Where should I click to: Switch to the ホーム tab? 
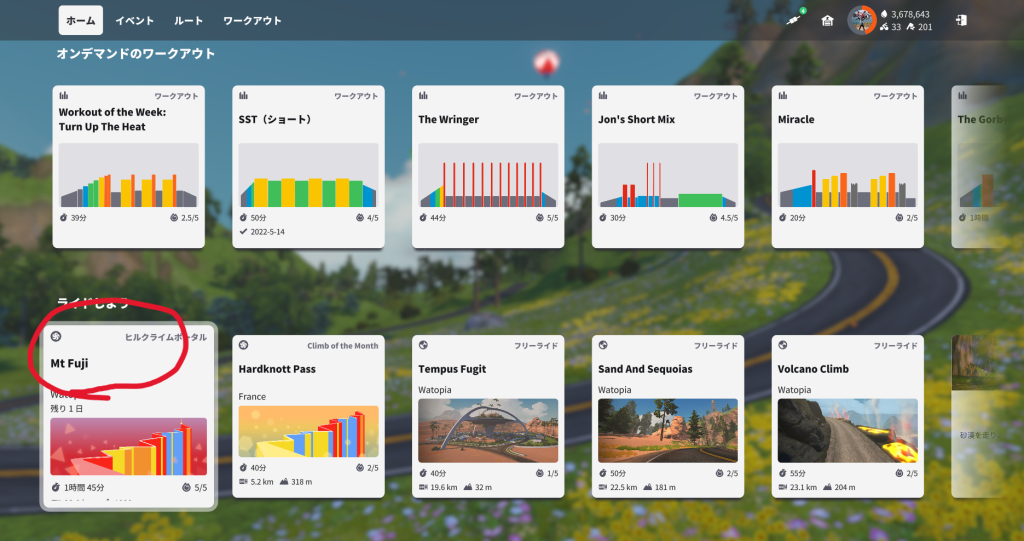[80, 20]
